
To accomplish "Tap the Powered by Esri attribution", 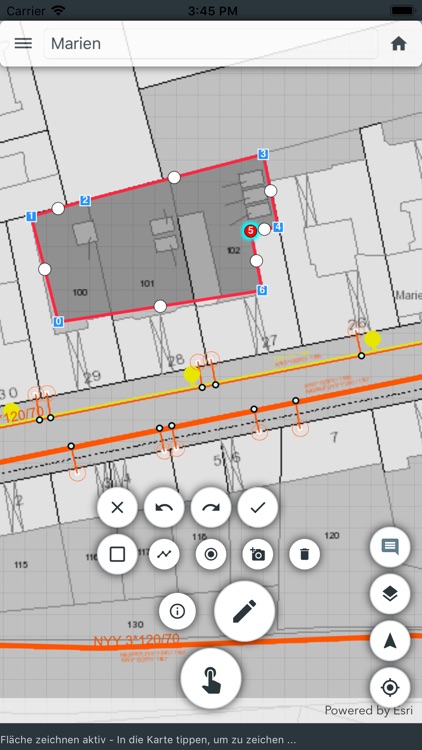I will 368,710.
